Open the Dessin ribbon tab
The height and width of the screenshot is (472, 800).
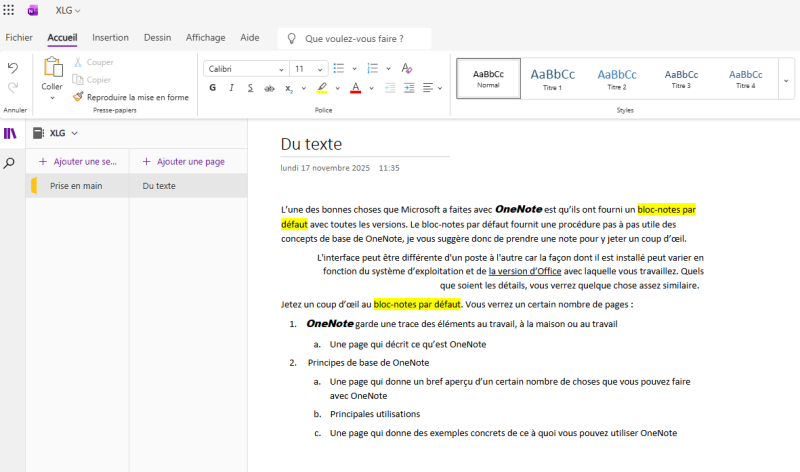click(x=158, y=38)
